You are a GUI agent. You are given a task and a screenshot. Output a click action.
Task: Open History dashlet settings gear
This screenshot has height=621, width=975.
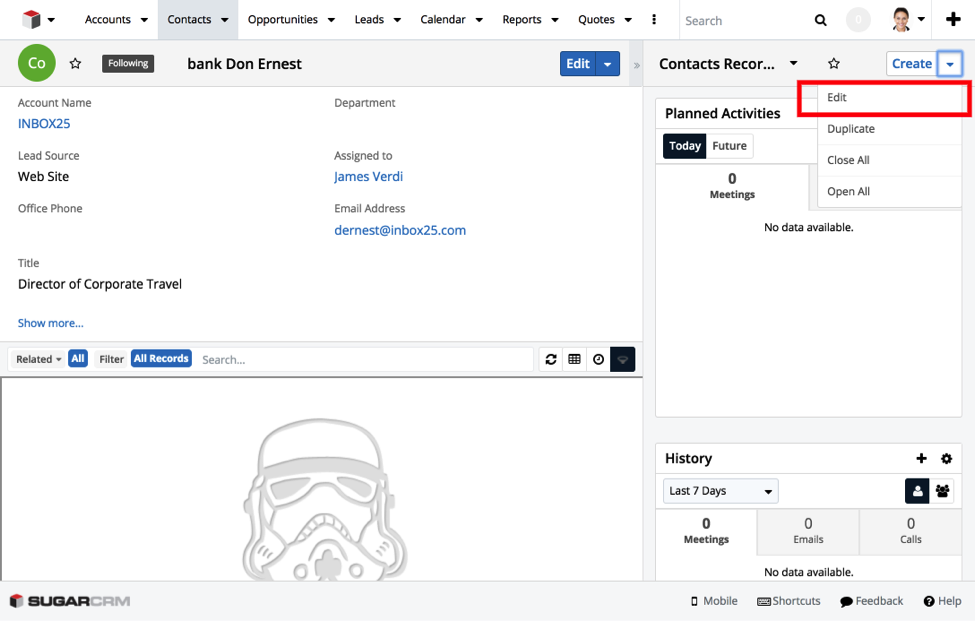point(946,459)
